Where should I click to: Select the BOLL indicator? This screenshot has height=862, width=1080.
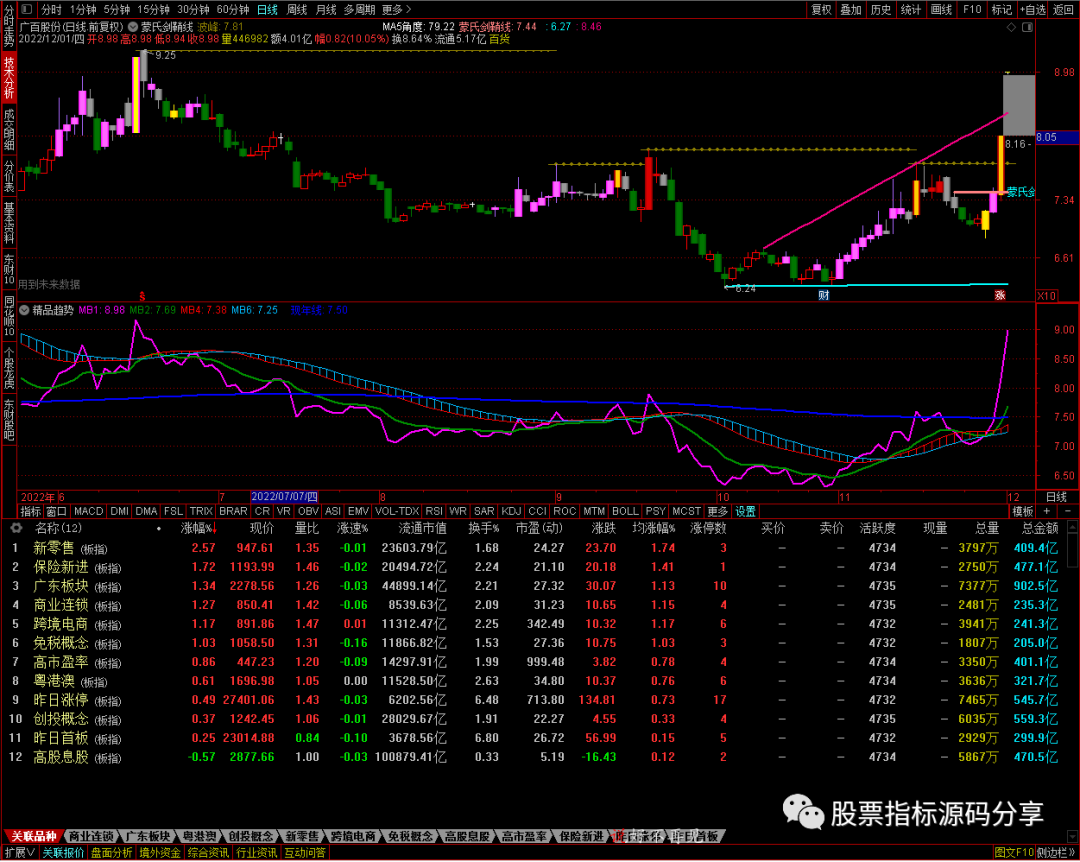tap(625, 511)
